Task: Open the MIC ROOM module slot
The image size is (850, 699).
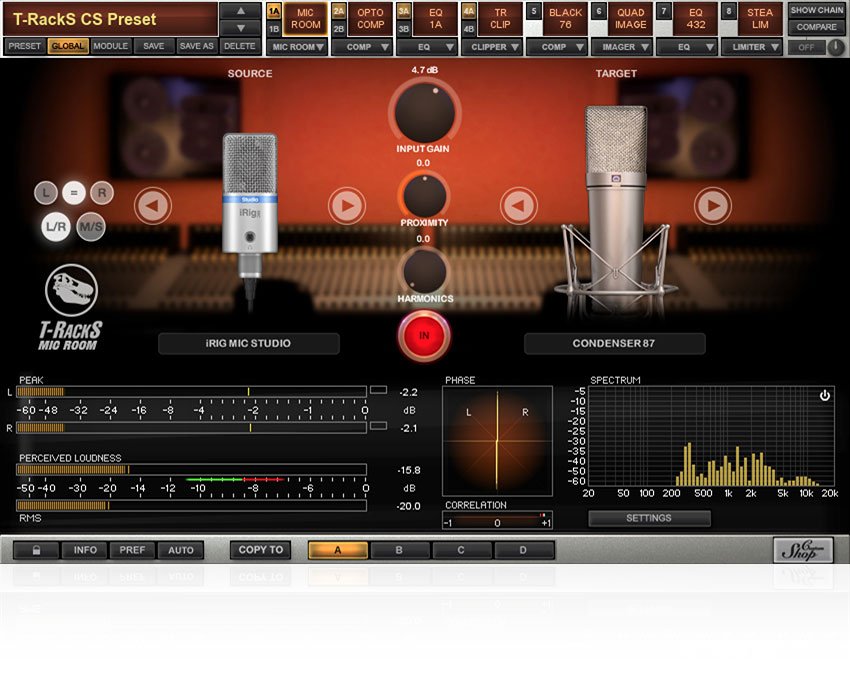Action: (305, 19)
